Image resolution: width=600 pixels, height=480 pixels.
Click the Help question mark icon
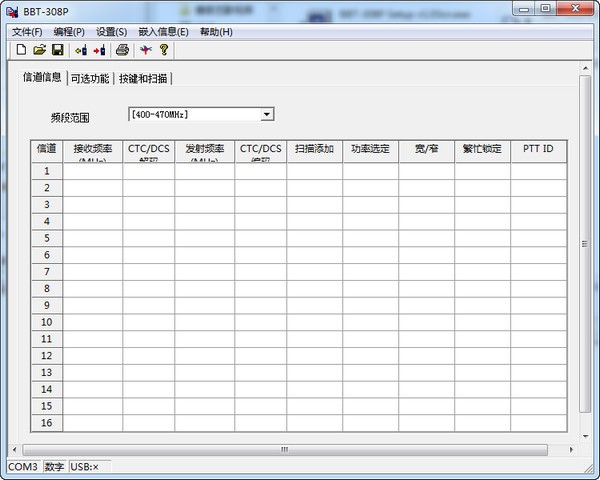pos(164,50)
